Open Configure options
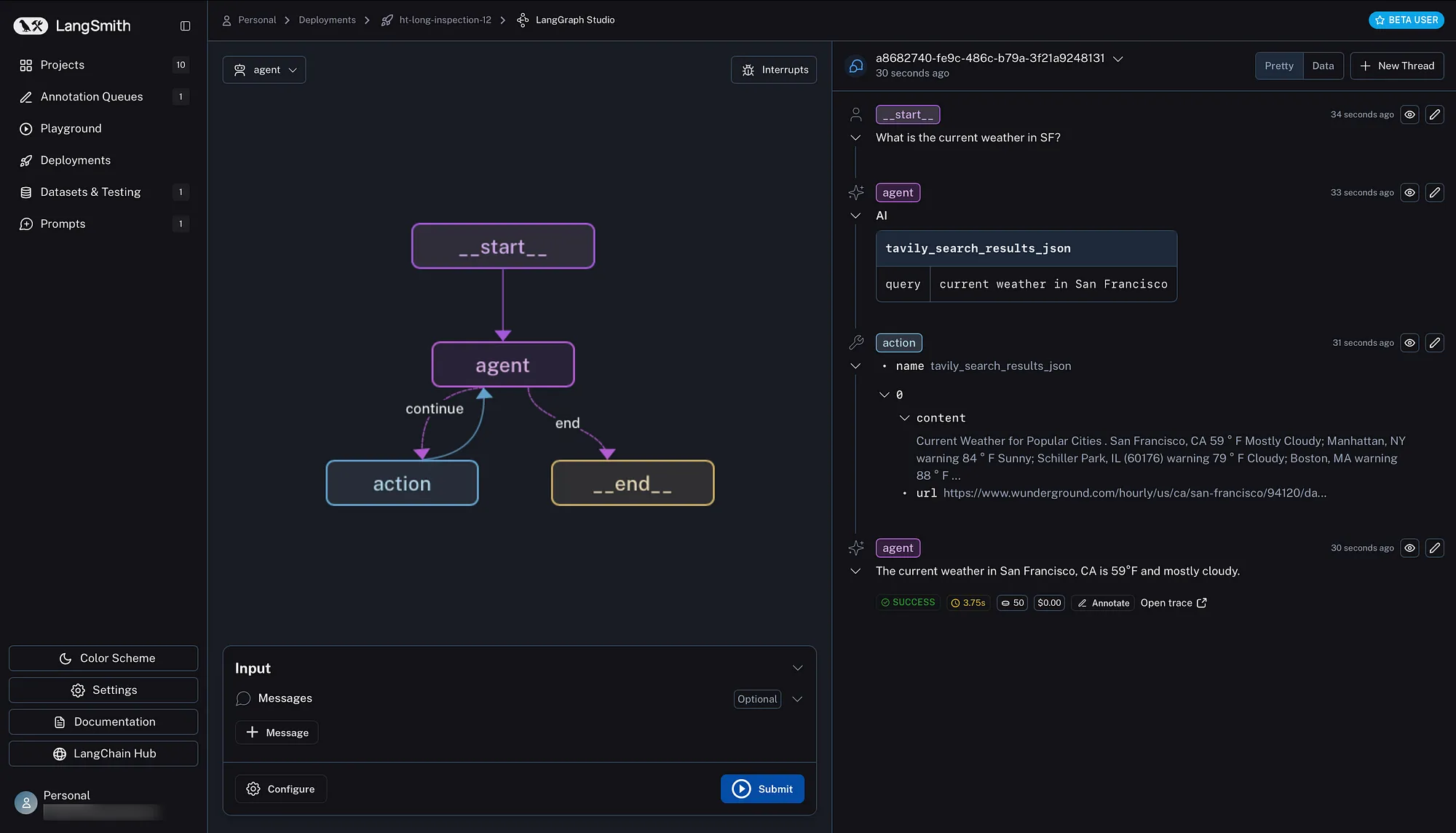 281,789
